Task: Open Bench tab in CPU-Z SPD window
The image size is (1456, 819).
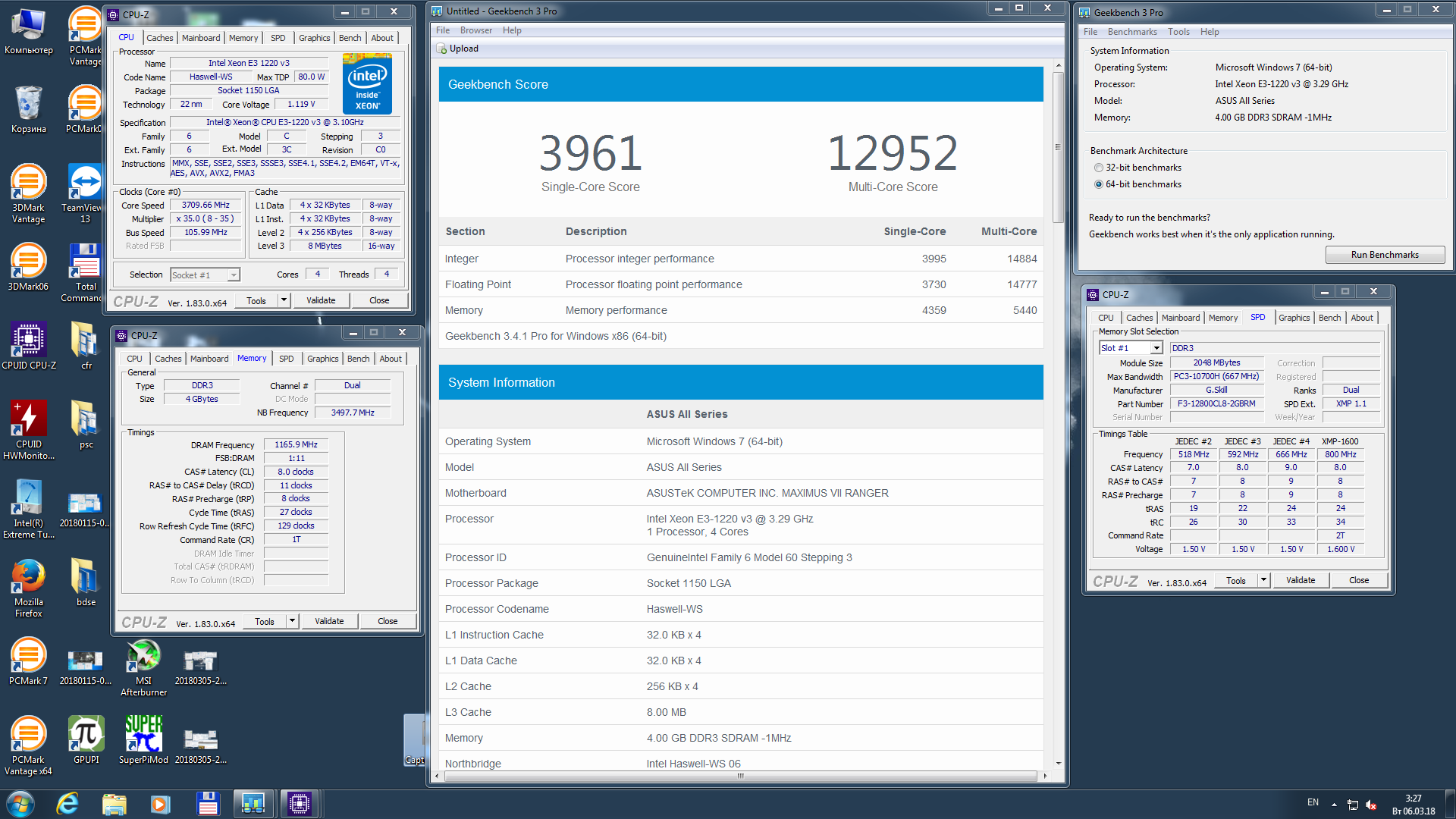Action: 1329,318
